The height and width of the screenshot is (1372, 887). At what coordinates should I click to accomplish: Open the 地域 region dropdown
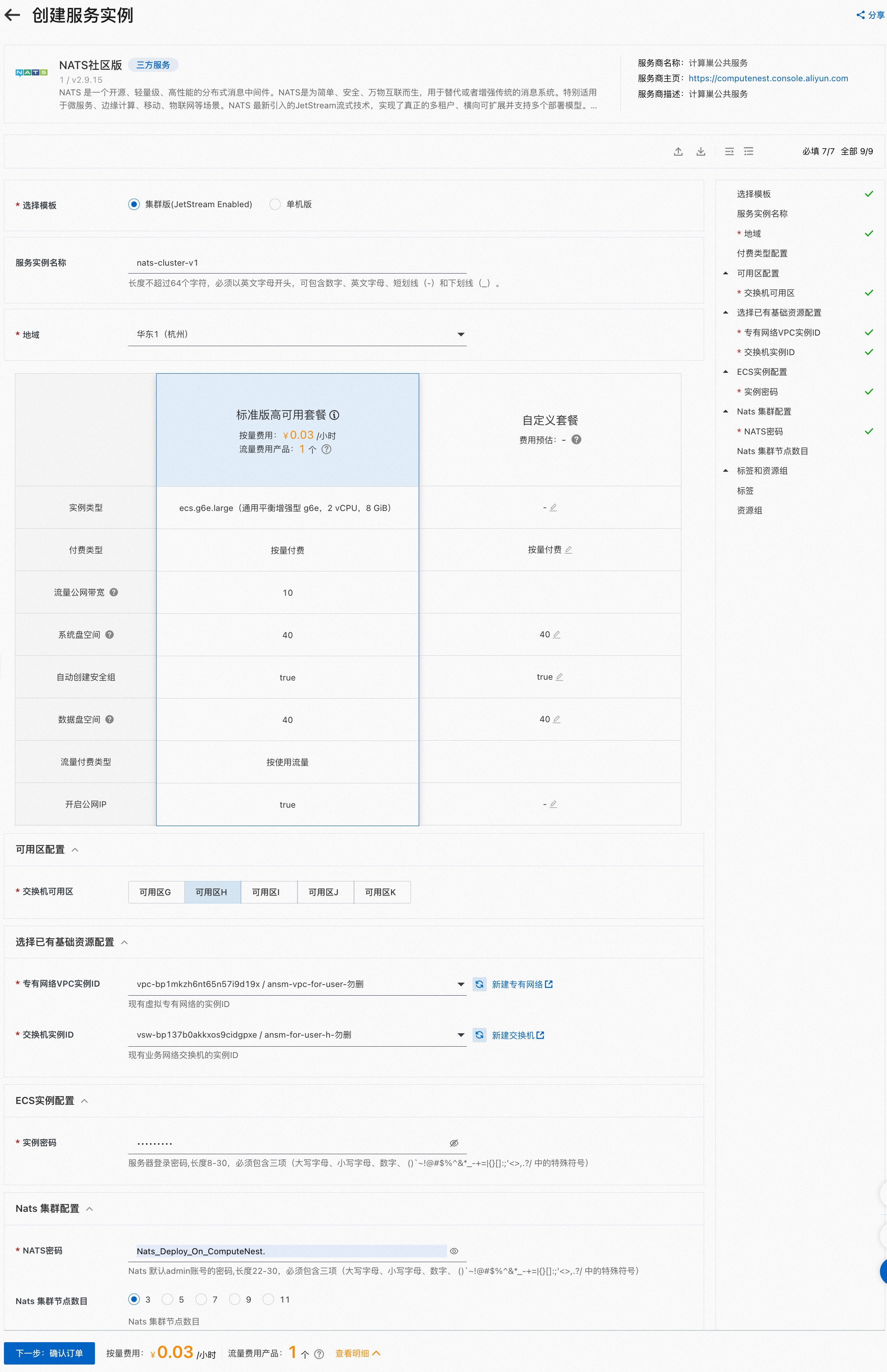[297, 334]
